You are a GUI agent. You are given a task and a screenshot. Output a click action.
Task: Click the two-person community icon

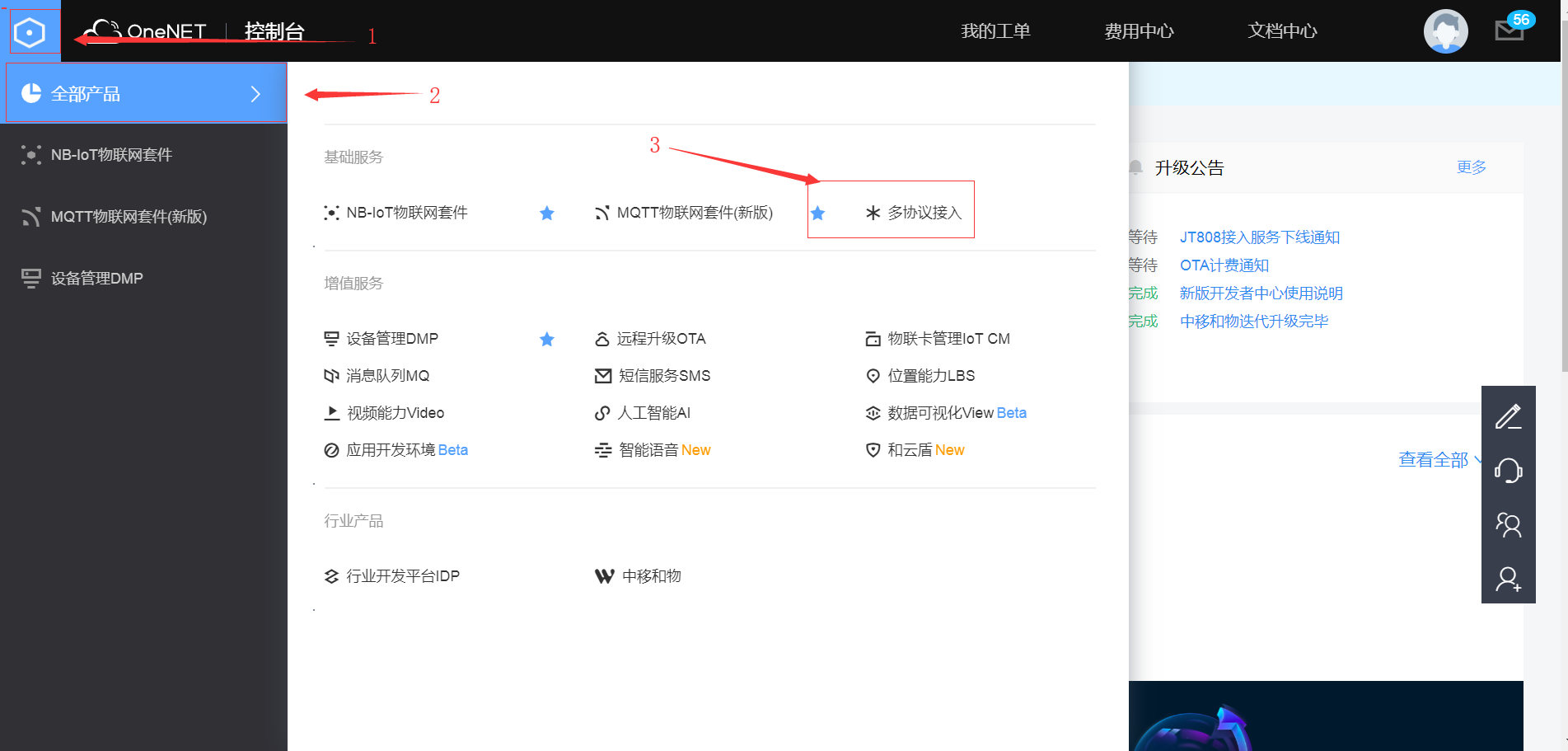1508,524
